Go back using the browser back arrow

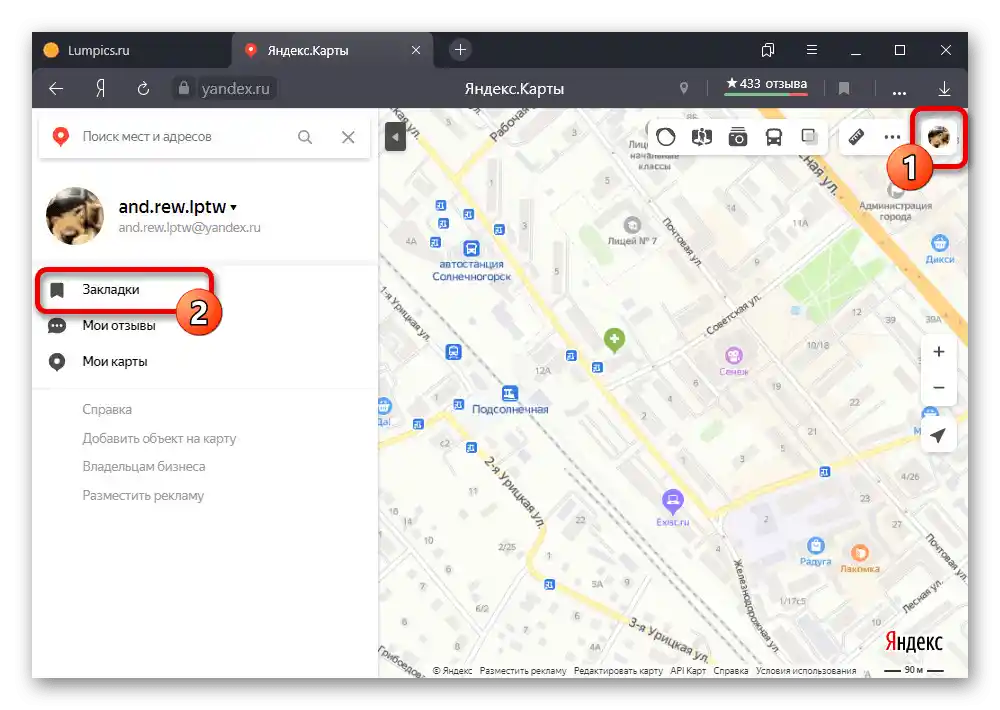pyautogui.click(x=56, y=89)
